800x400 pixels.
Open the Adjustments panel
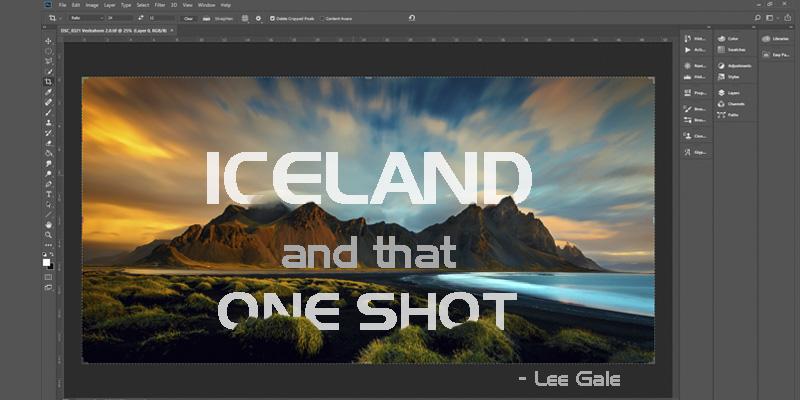(734, 66)
